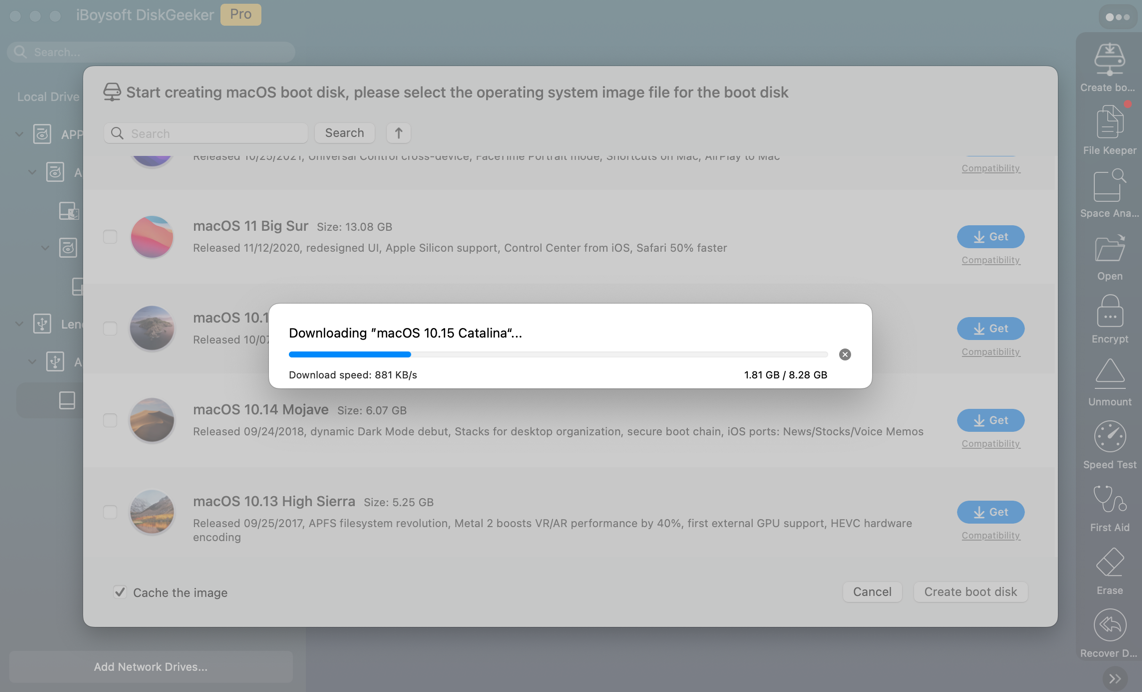Open the First Aid tool
The width and height of the screenshot is (1142, 692).
point(1109,500)
